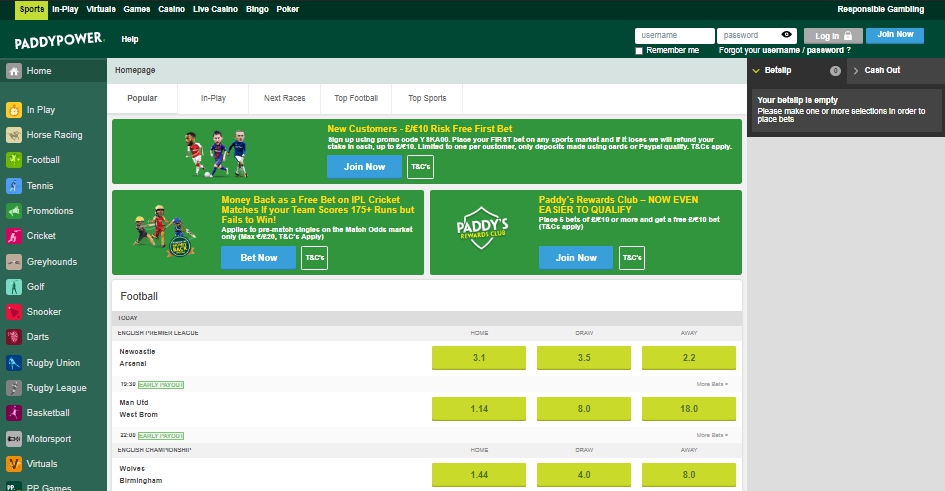Click Forgot your username / password link
This screenshot has height=491, width=945.
coord(785,51)
